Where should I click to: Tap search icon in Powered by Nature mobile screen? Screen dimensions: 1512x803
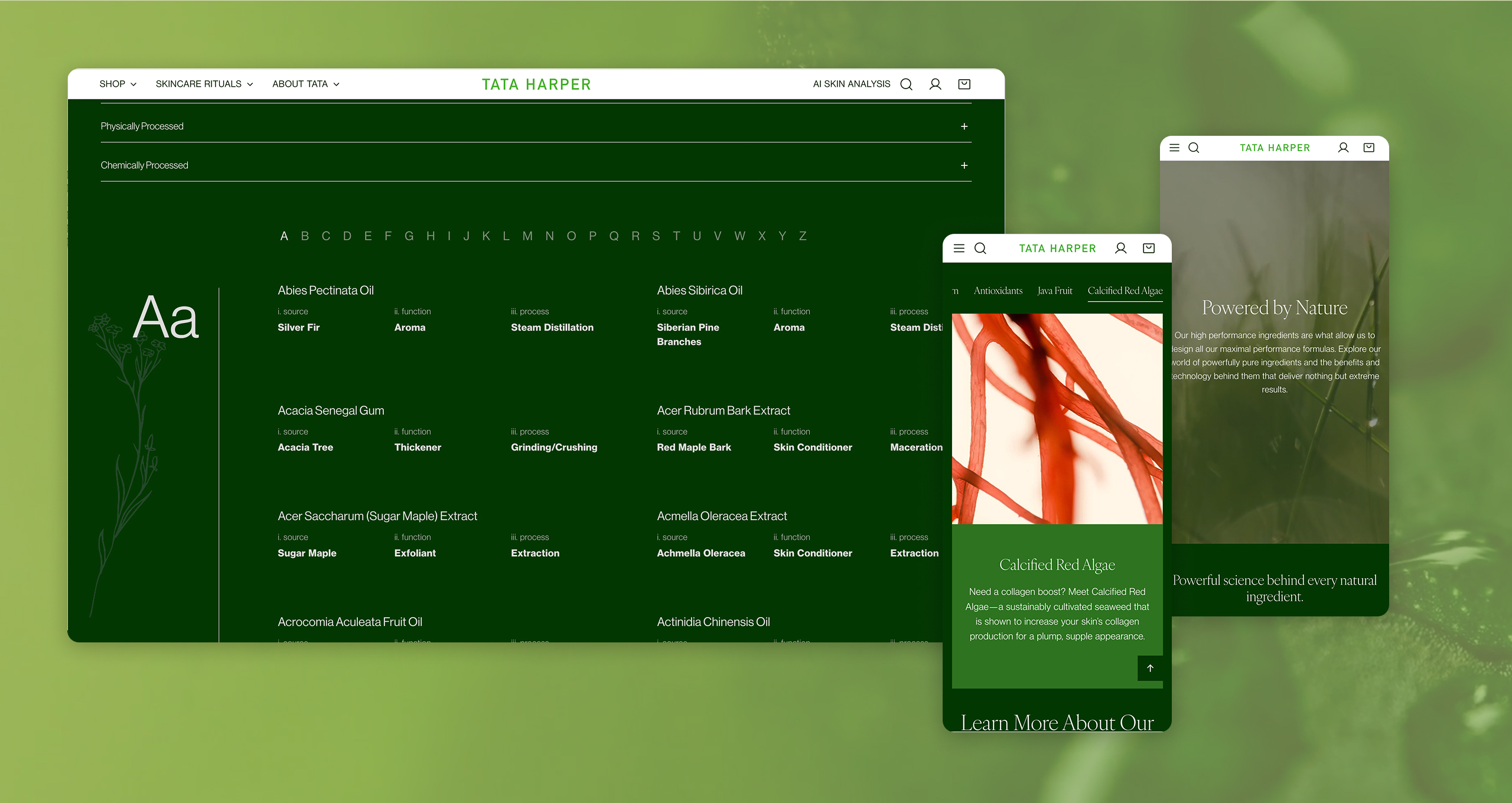[x=1194, y=148]
